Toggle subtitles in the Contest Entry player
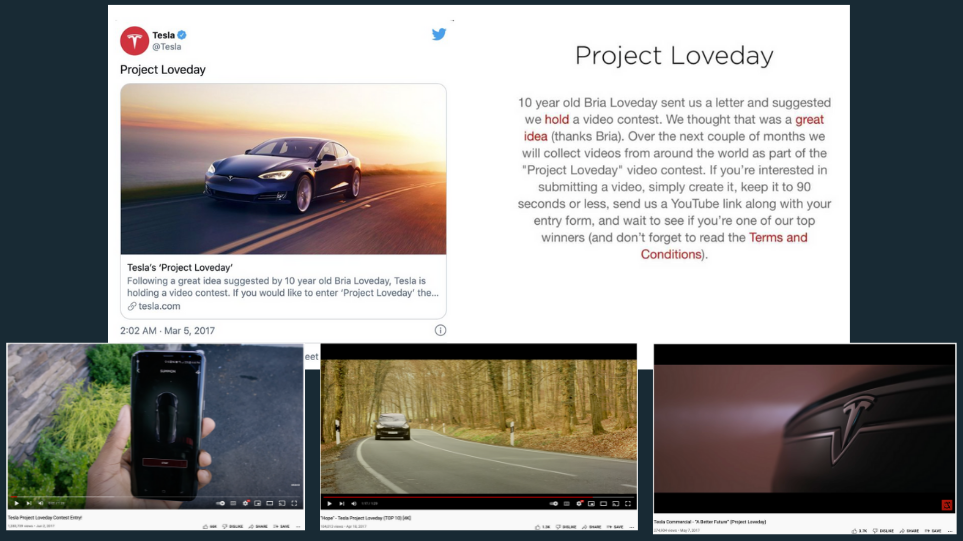The width and height of the screenshot is (963, 541). point(233,503)
